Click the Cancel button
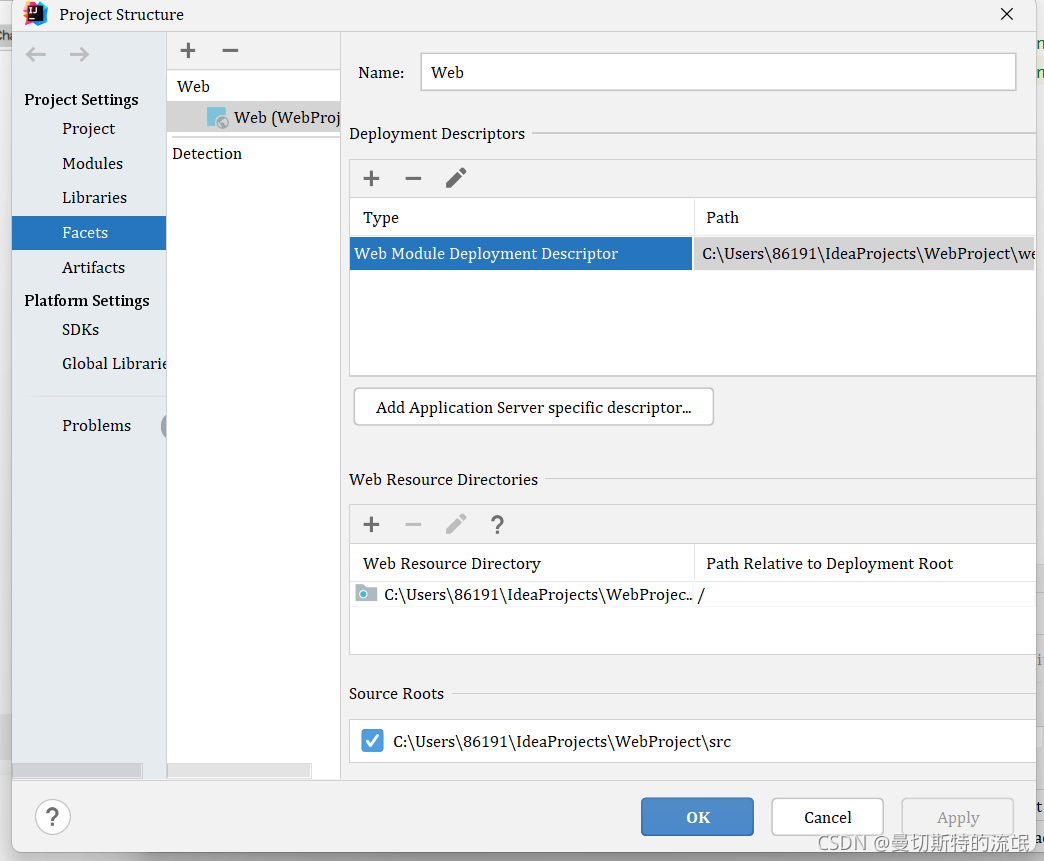This screenshot has height=861, width=1044. click(827, 817)
